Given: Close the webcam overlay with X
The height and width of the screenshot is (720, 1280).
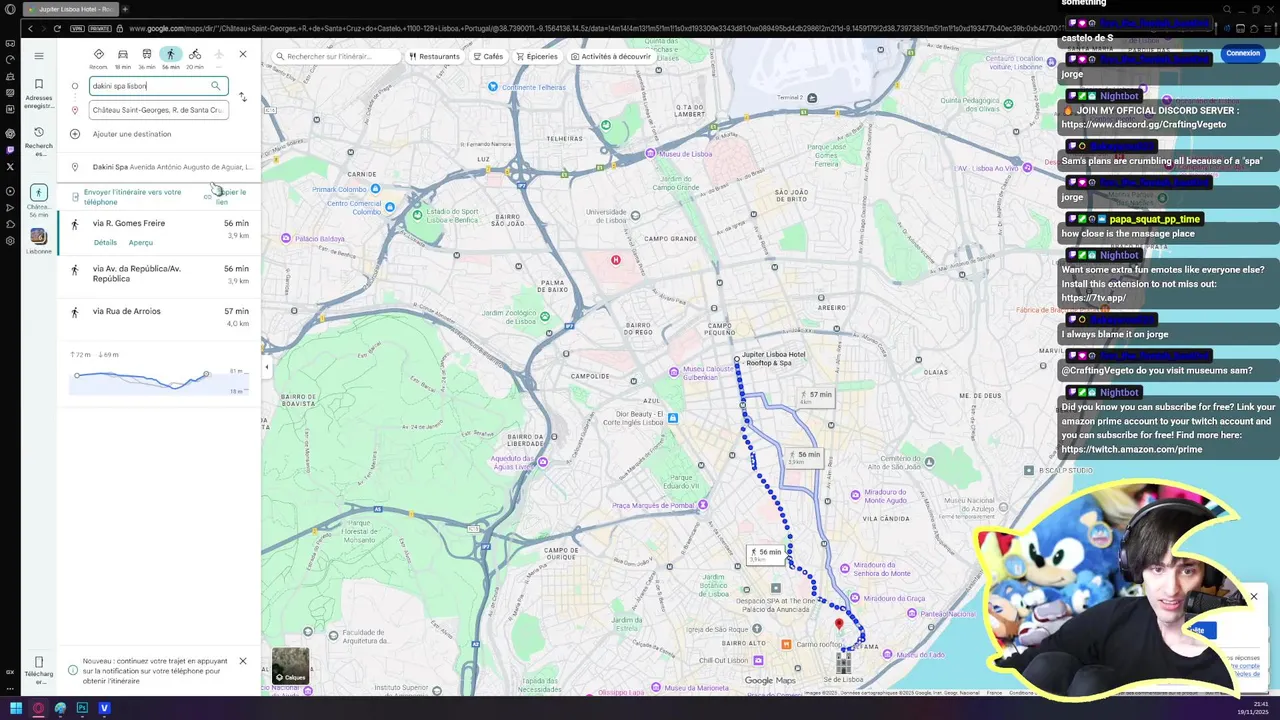Looking at the screenshot, I should [x=1253, y=597].
